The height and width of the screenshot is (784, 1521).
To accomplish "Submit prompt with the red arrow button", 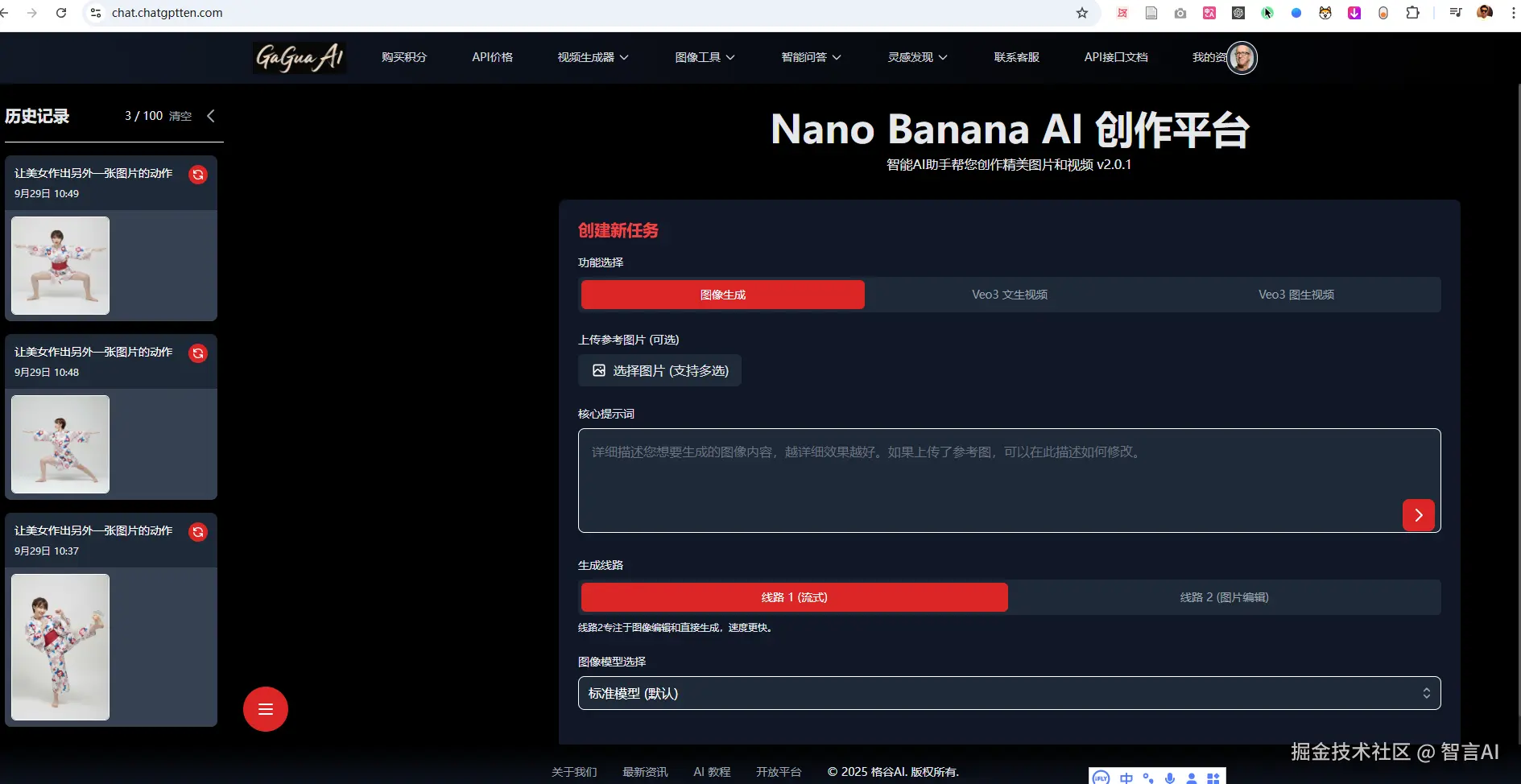I will coord(1419,515).
